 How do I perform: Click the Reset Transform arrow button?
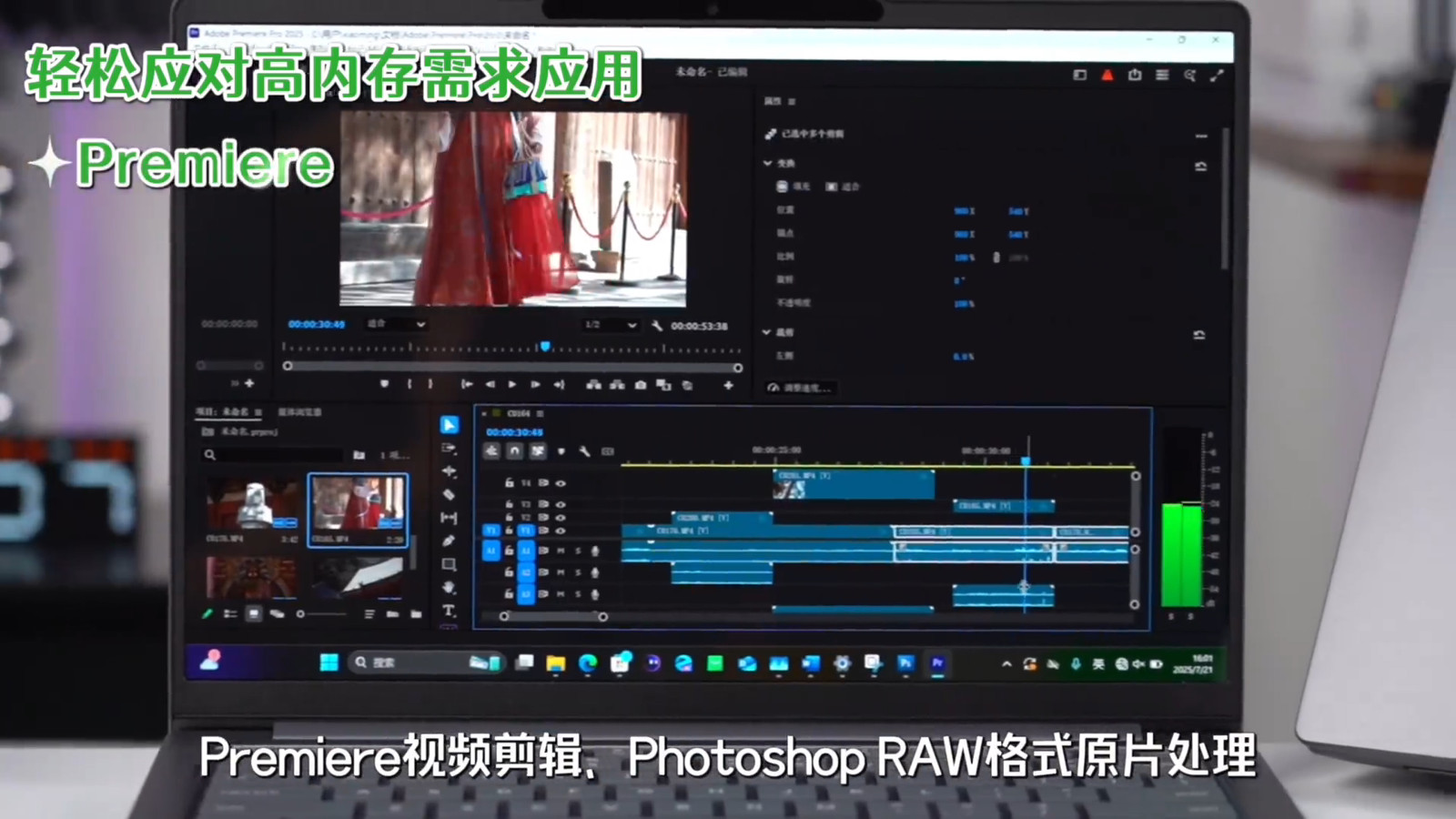tap(1200, 167)
